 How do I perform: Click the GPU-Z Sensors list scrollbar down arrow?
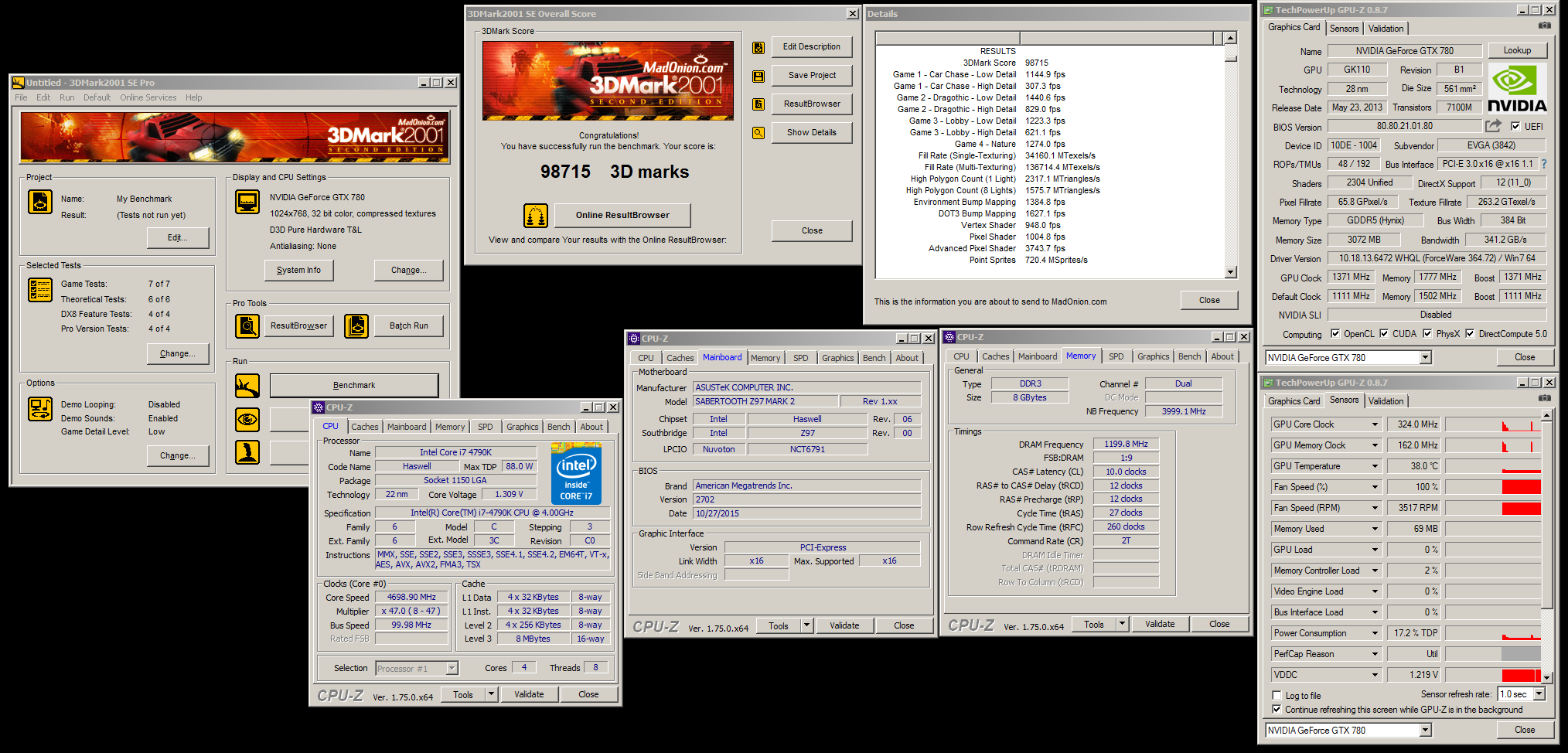tap(1546, 677)
